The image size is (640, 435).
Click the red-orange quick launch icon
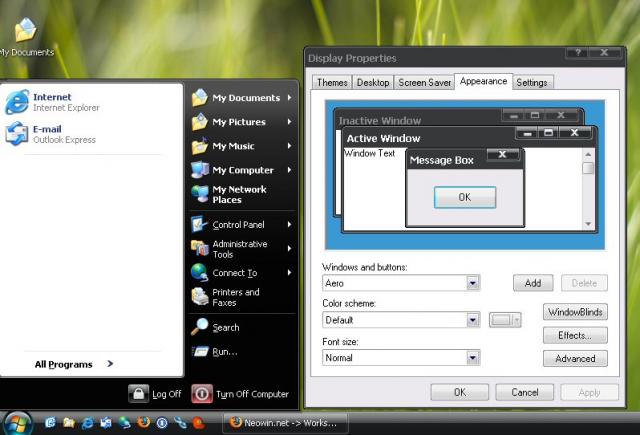pyautogui.click(x=199, y=423)
